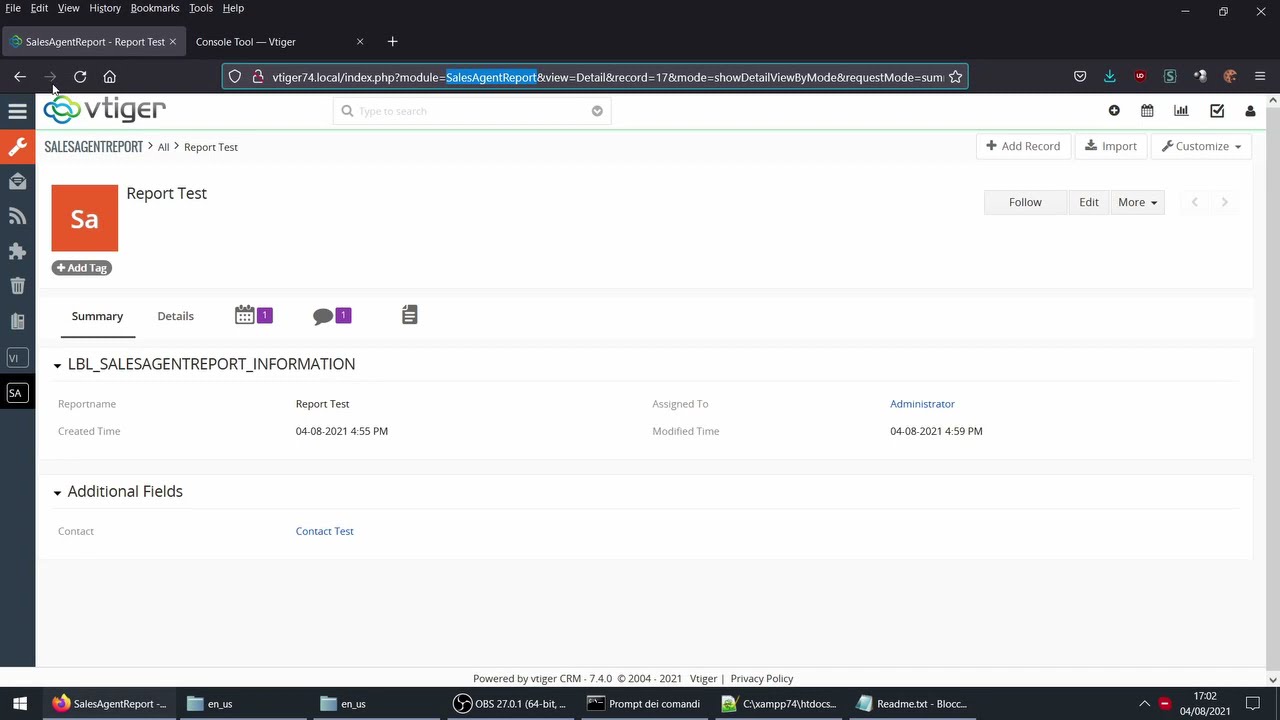Open the Help menu in Firefox
This screenshot has height=720, width=1280.
pos(233,8)
